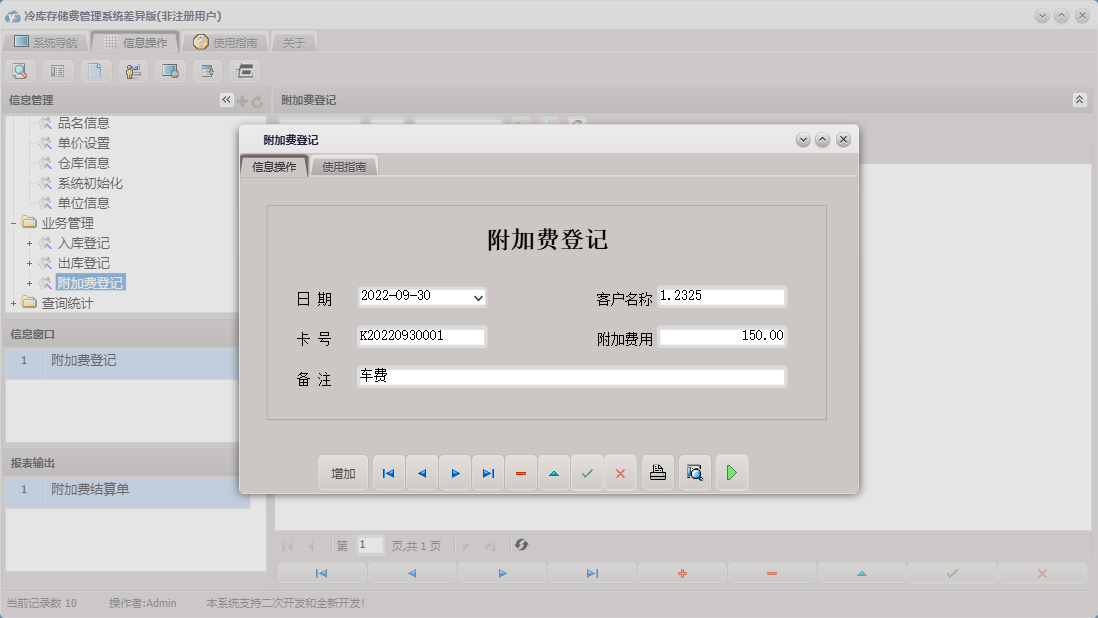The width and height of the screenshot is (1098, 618).
Task: Collapse the 信息管理 panel with the « arrow
Action: point(226,98)
